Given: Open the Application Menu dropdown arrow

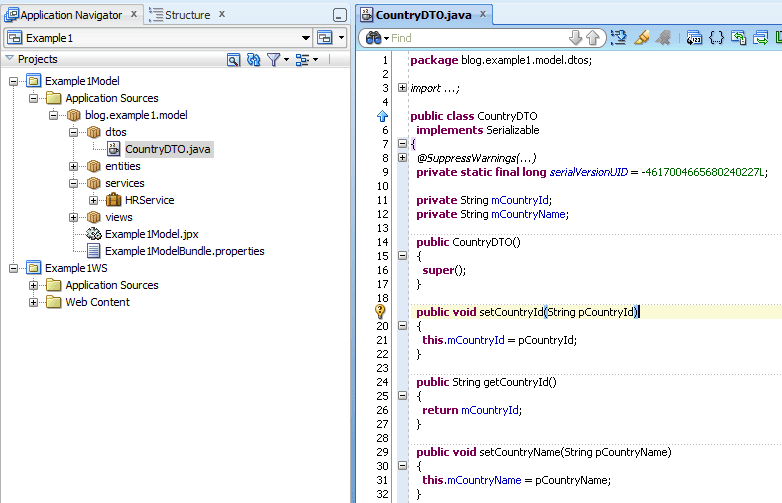Looking at the screenshot, I should click(x=342, y=38).
